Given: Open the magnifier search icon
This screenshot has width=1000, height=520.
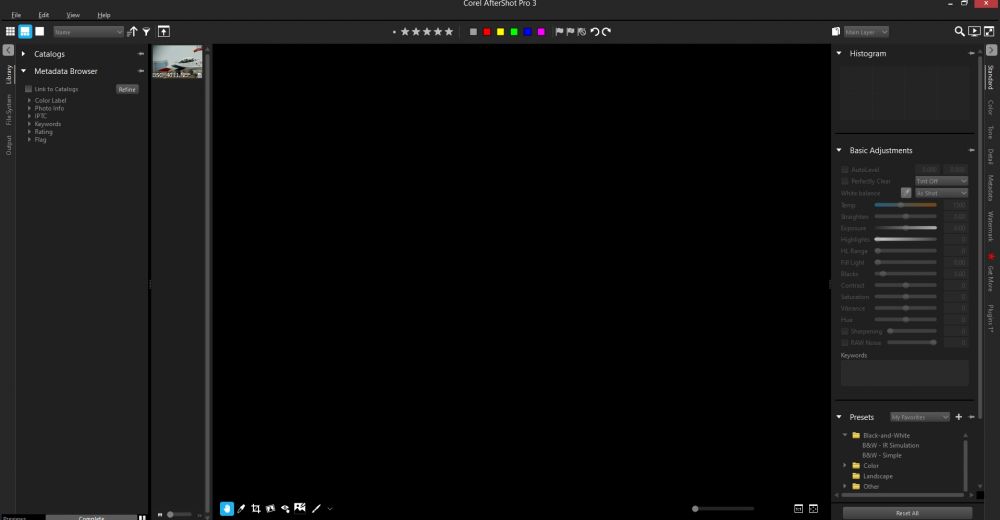Looking at the screenshot, I should click(960, 32).
